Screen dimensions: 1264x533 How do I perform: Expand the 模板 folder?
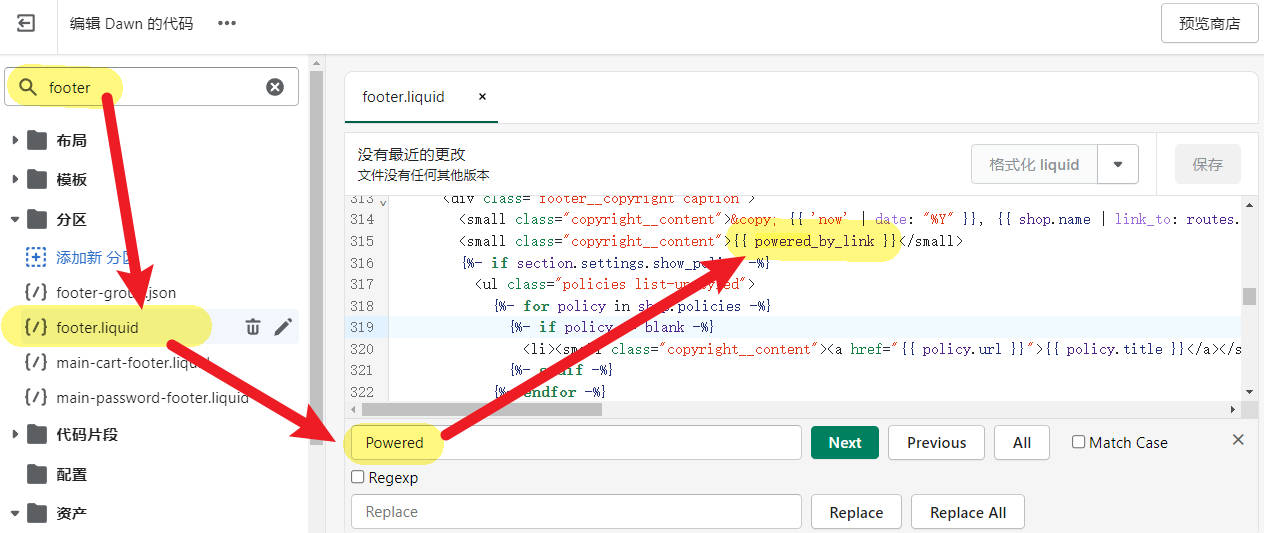15,179
